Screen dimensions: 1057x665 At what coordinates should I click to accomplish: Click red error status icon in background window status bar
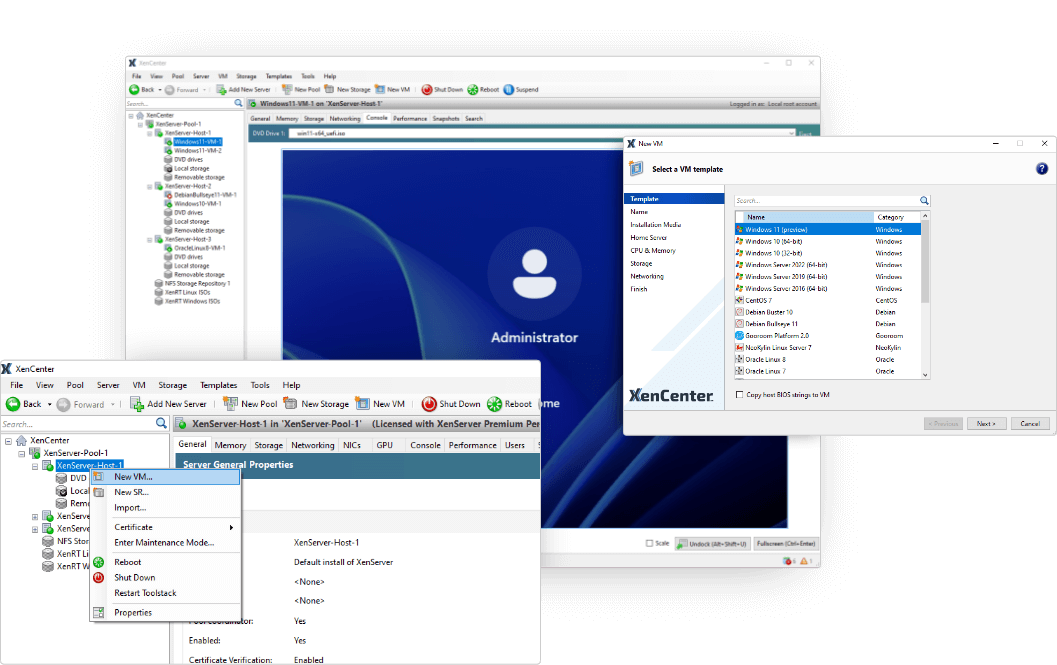pyautogui.click(x=787, y=561)
